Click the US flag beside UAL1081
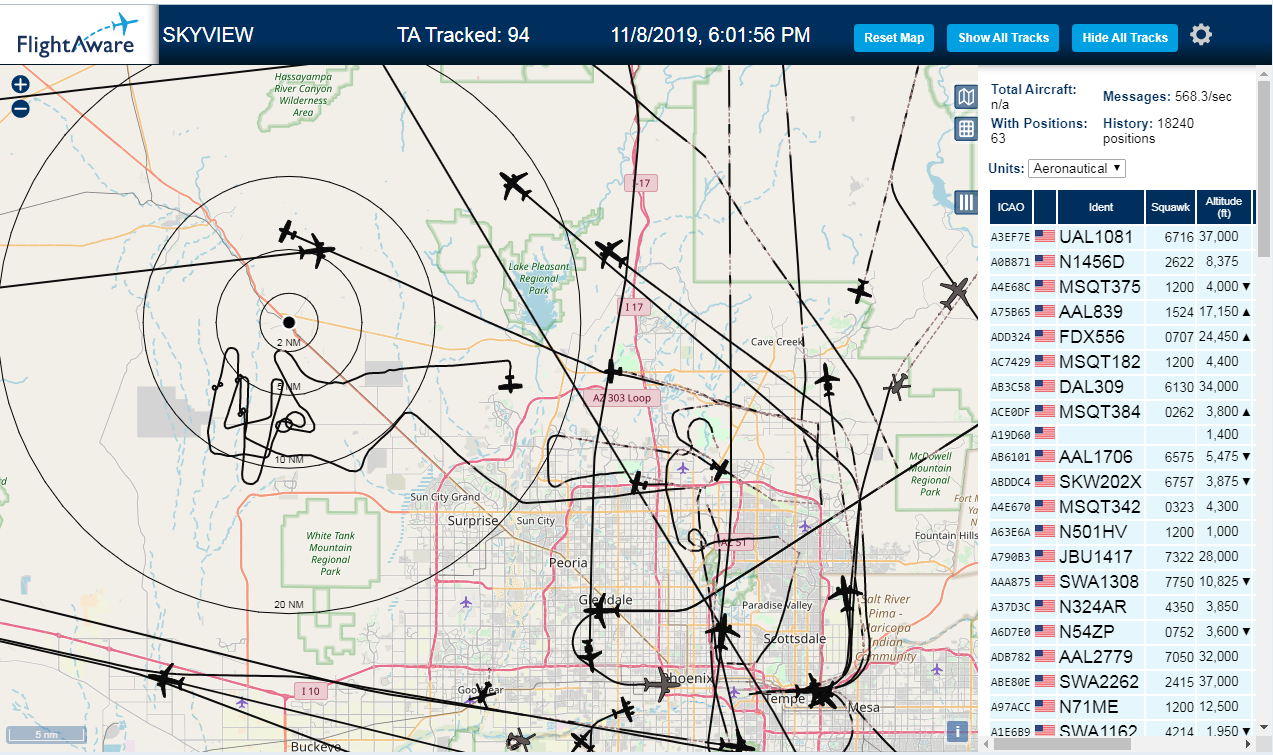The height and width of the screenshot is (755, 1273). [x=1045, y=237]
